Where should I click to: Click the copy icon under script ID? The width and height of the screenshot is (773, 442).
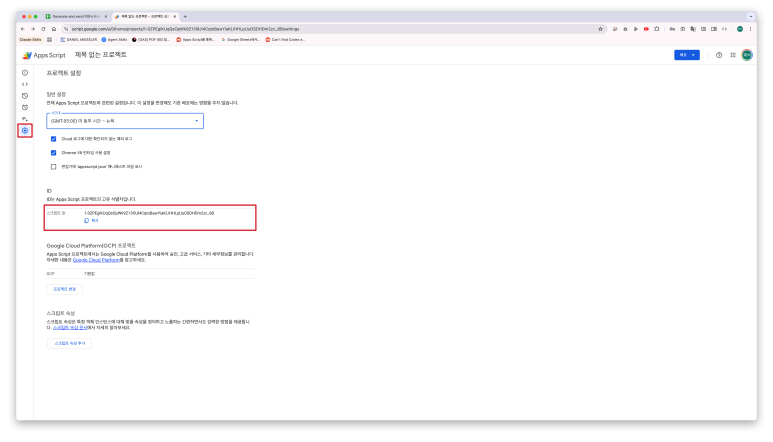87,220
